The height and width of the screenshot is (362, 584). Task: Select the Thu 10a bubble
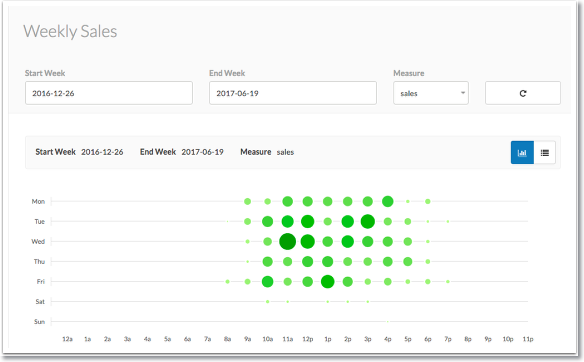267,261
